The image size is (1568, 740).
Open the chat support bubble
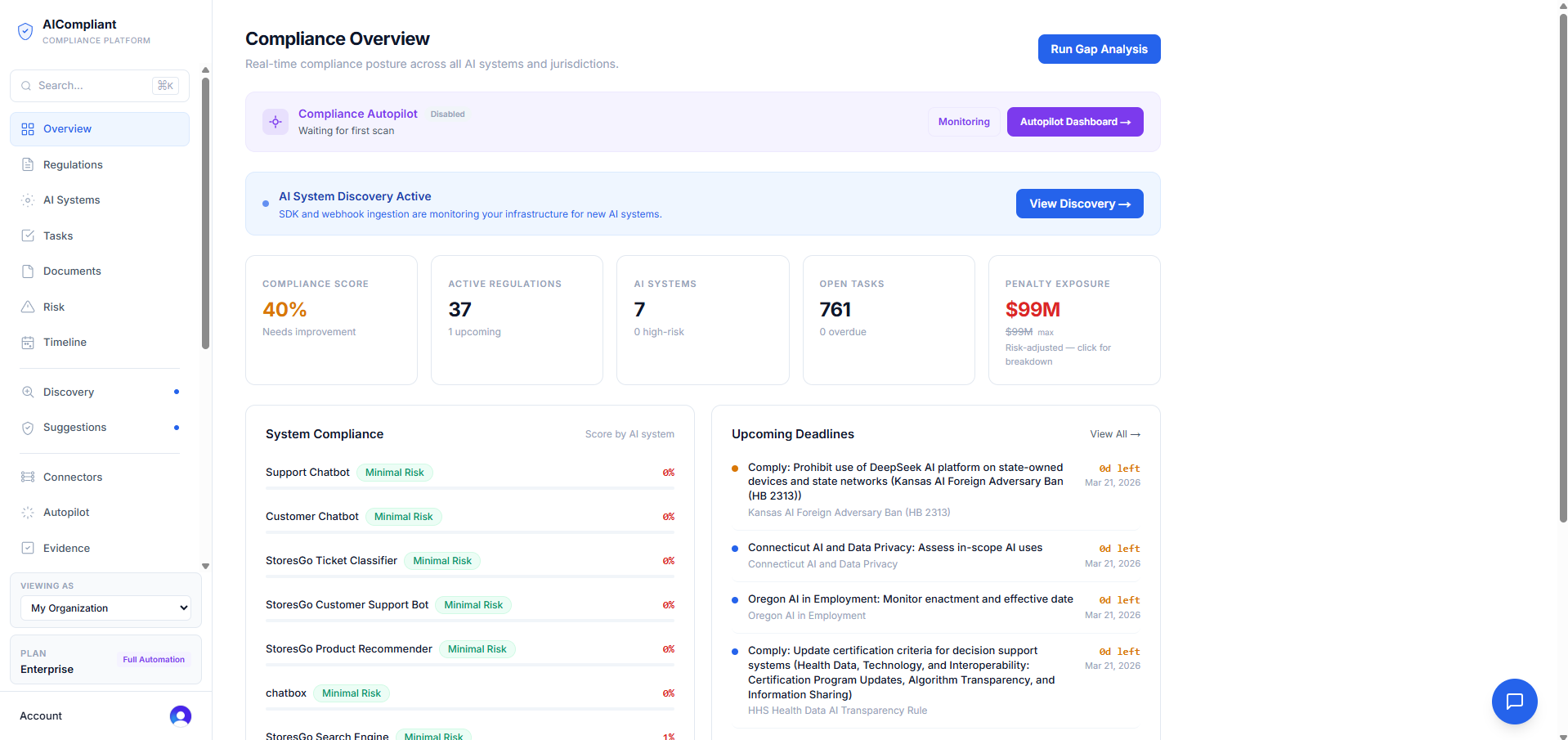pyautogui.click(x=1514, y=702)
